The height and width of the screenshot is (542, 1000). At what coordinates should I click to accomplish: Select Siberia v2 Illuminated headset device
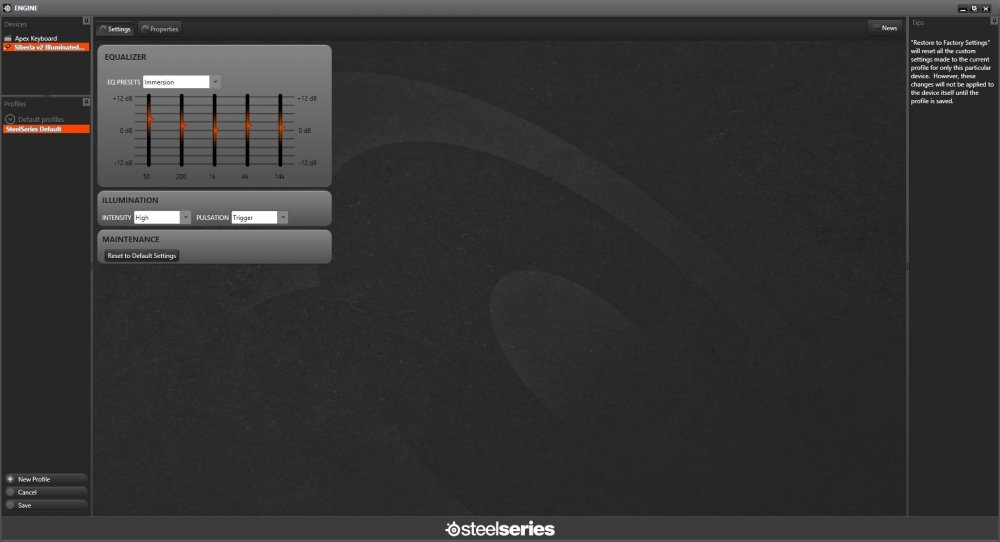pos(48,47)
